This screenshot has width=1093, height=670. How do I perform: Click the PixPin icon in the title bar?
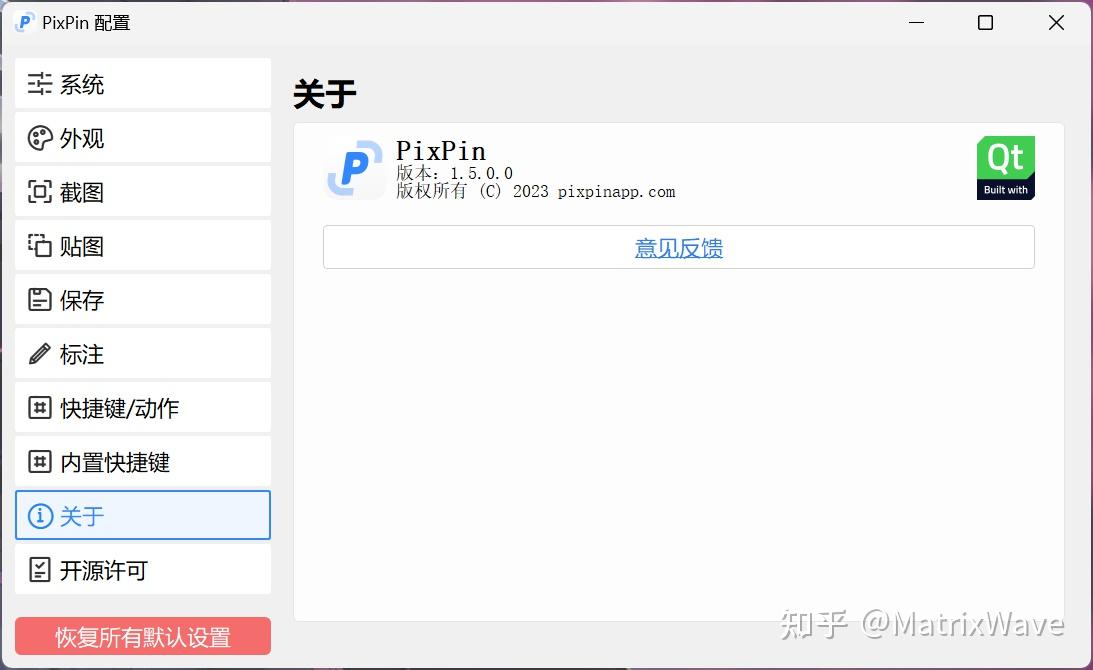[x=23, y=22]
